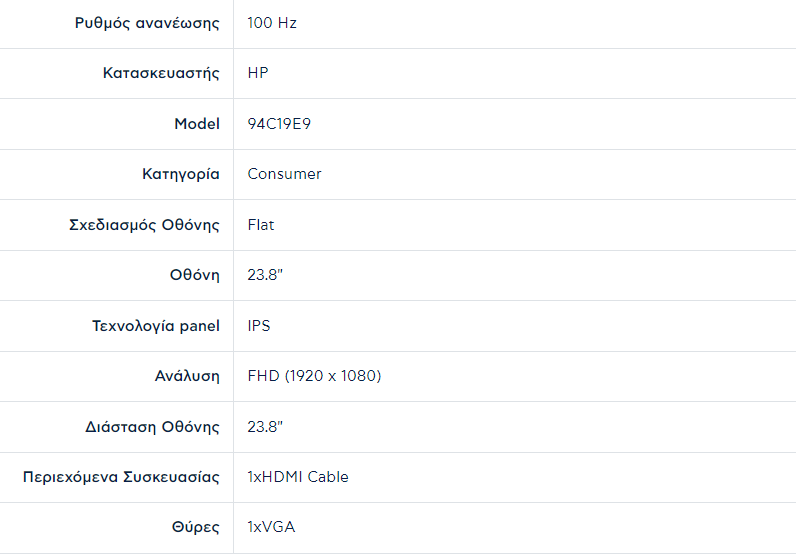Click the 'Κατασκευαστής' row label
The width and height of the screenshot is (796, 554).
tap(161, 73)
